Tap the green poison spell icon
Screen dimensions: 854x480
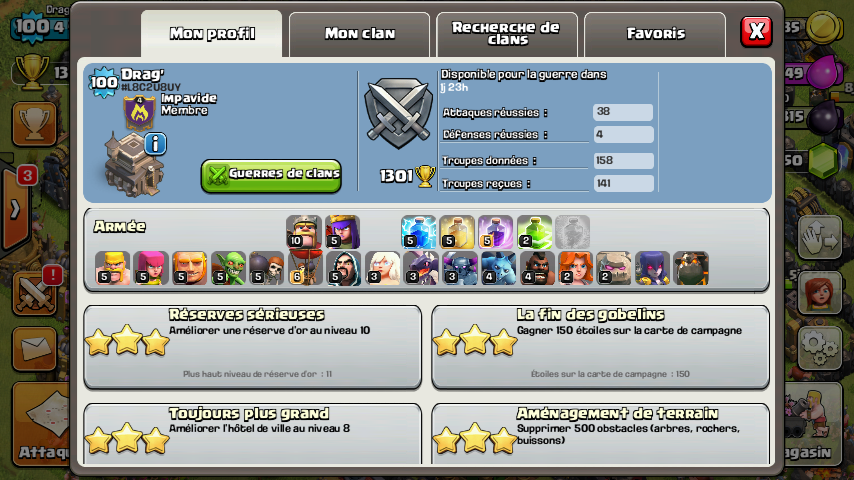click(534, 232)
